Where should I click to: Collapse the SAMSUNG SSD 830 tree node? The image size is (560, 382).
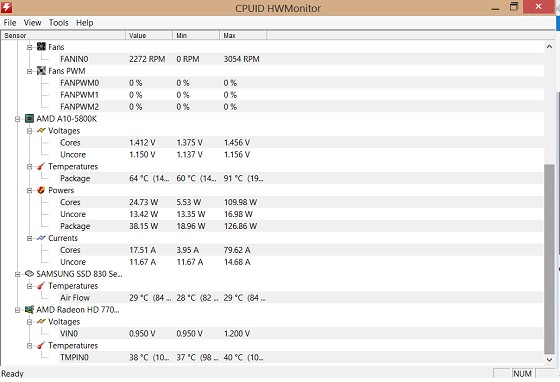pyautogui.click(x=17, y=274)
